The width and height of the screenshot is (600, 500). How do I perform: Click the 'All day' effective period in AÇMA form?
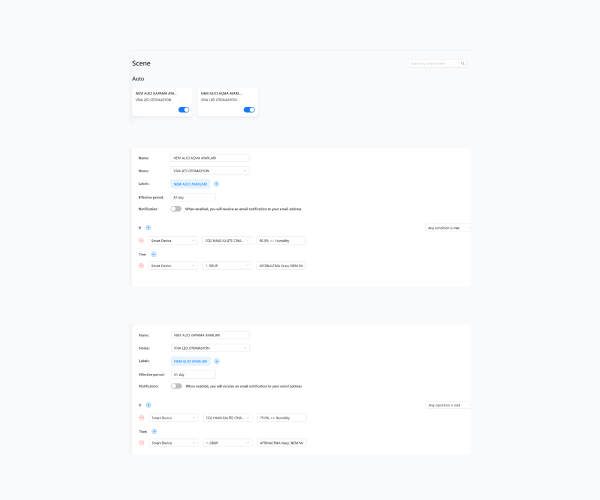pyautogui.click(x=193, y=197)
